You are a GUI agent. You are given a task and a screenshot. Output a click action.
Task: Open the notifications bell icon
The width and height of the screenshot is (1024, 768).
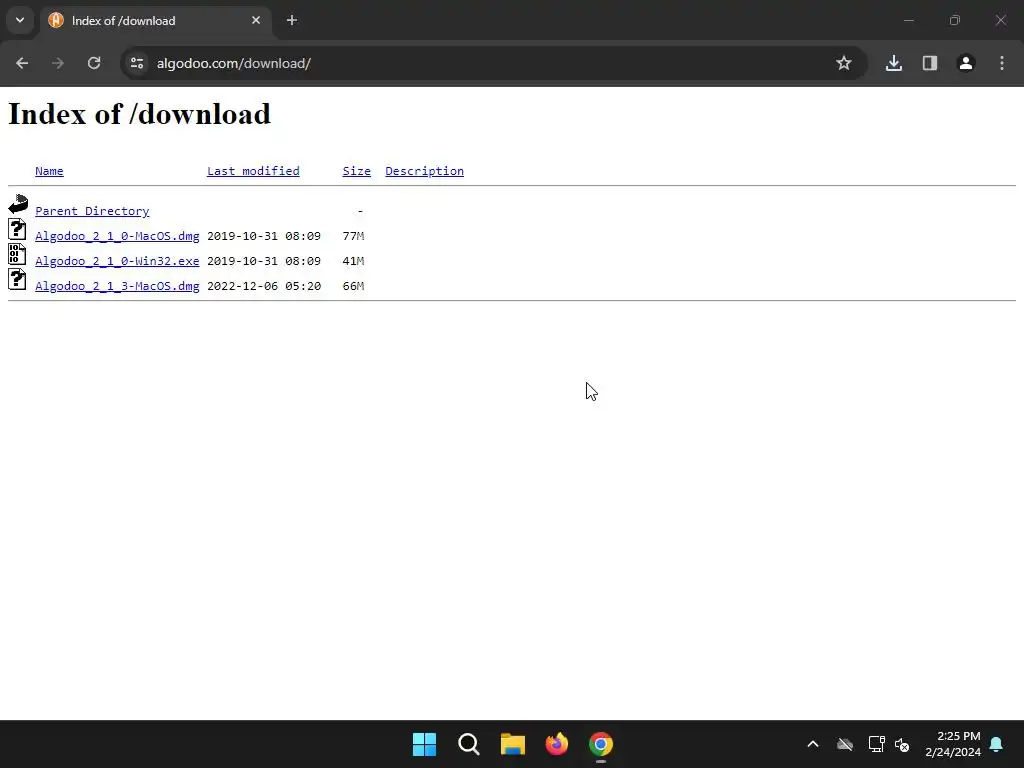(996, 744)
